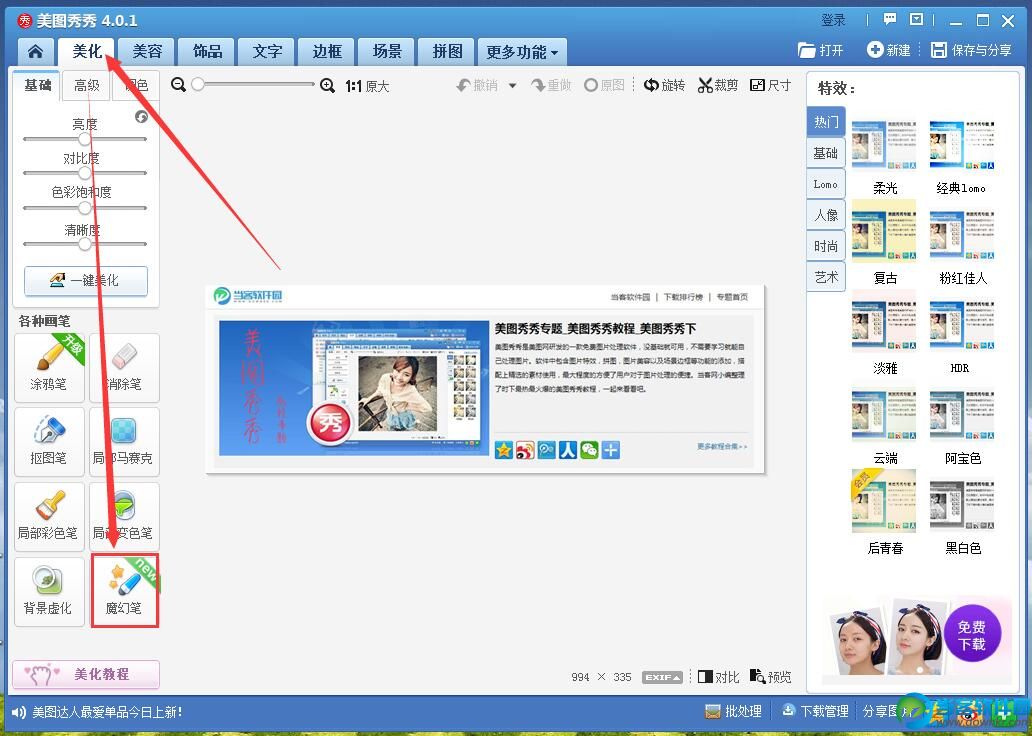Screen dimensions: 1032x736
Task: Go to the home tab icon
Action: coord(36,51)
